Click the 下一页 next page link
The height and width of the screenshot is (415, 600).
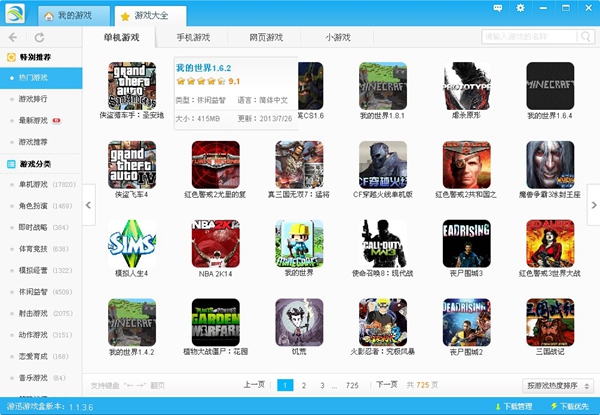pyautogui.click(x=386, y=385)
